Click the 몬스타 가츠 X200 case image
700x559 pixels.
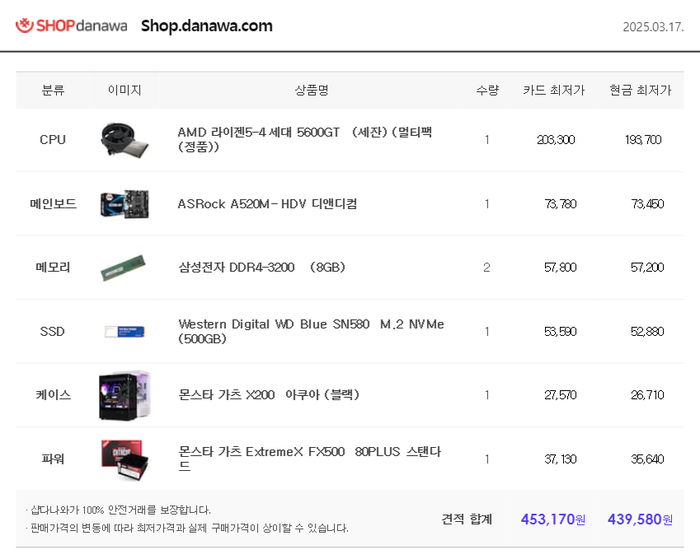click(x=124, y=395)
